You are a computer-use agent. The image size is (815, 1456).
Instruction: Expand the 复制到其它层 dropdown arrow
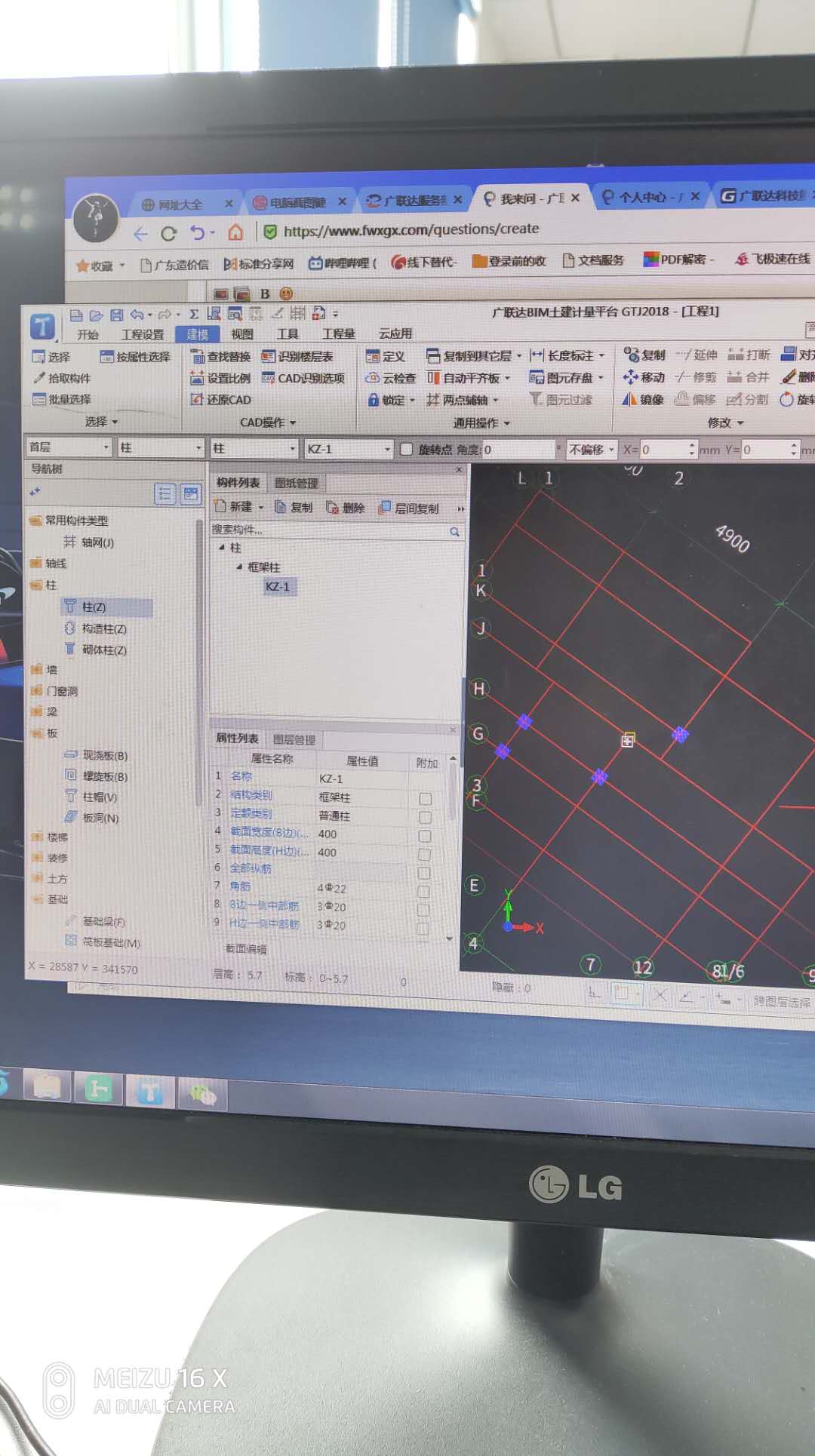pyautogui.click(x=519, y=355)
